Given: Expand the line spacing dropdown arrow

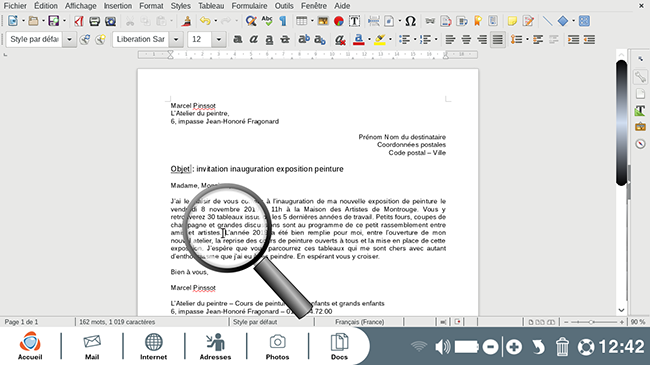Looking at the screenshot, I should coord(527,39).
